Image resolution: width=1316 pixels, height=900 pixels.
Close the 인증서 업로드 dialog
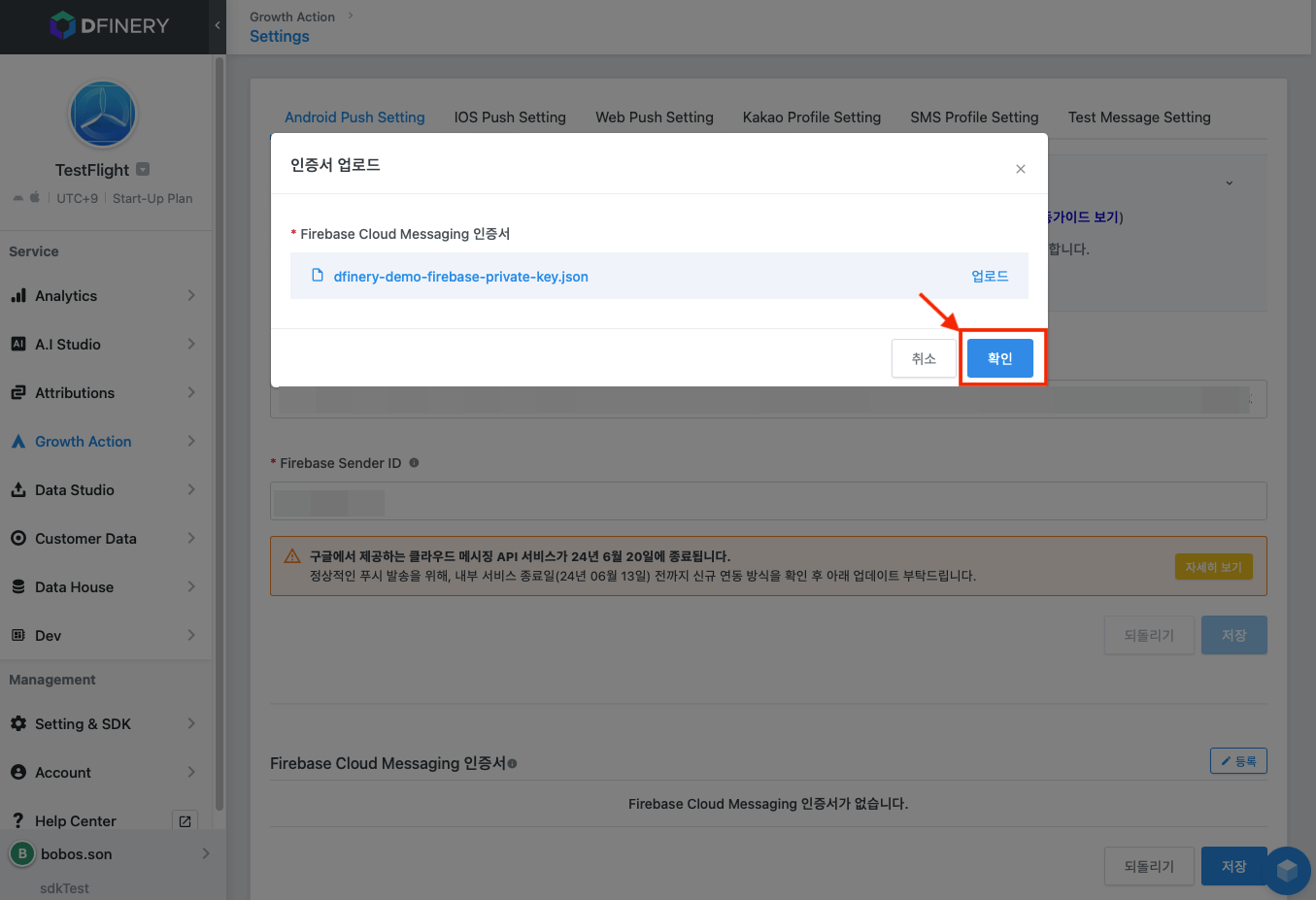click(x=1021, y=169)
